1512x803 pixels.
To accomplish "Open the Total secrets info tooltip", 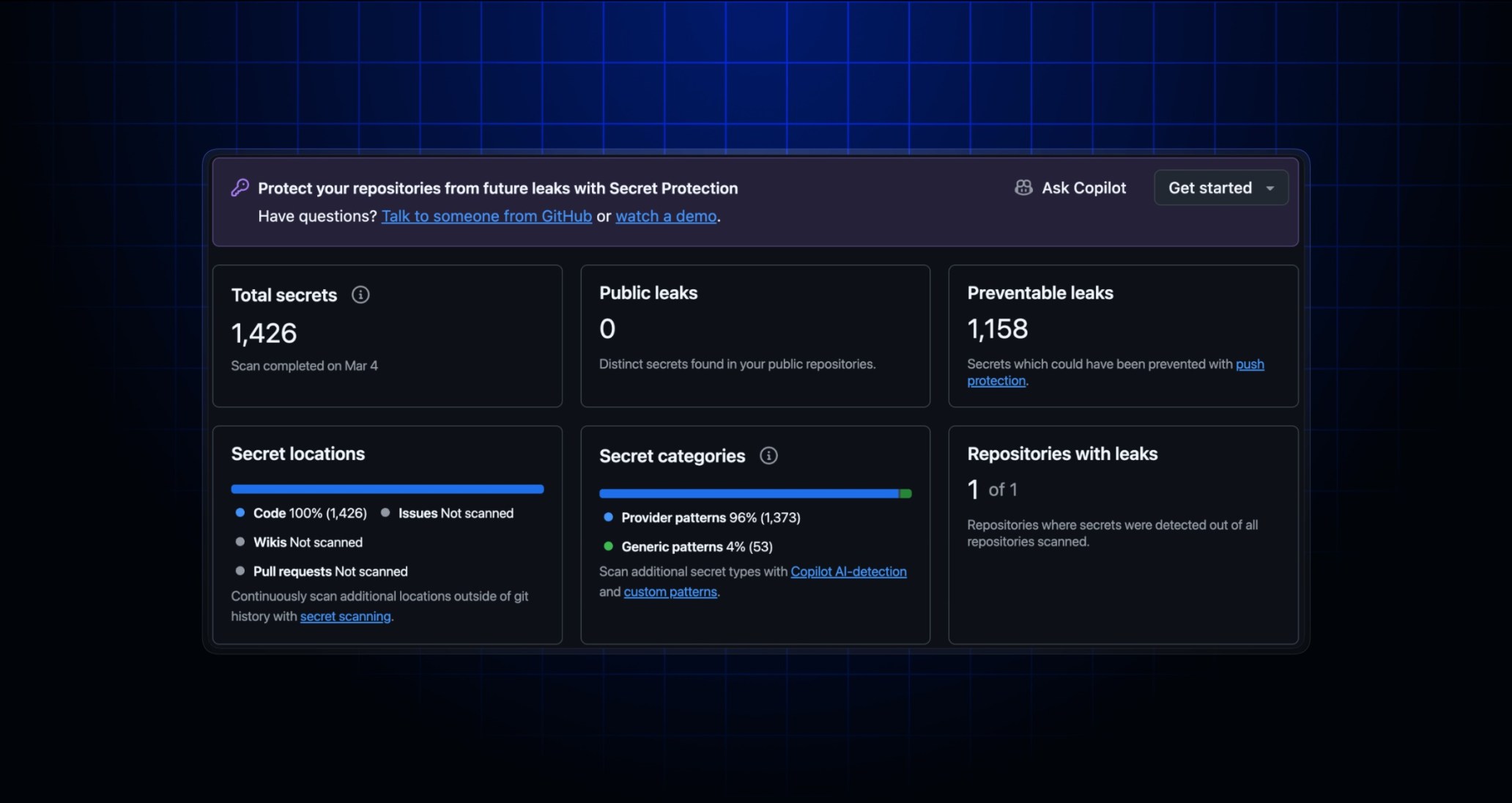I will pyautogui.click(x=360, y=295).
